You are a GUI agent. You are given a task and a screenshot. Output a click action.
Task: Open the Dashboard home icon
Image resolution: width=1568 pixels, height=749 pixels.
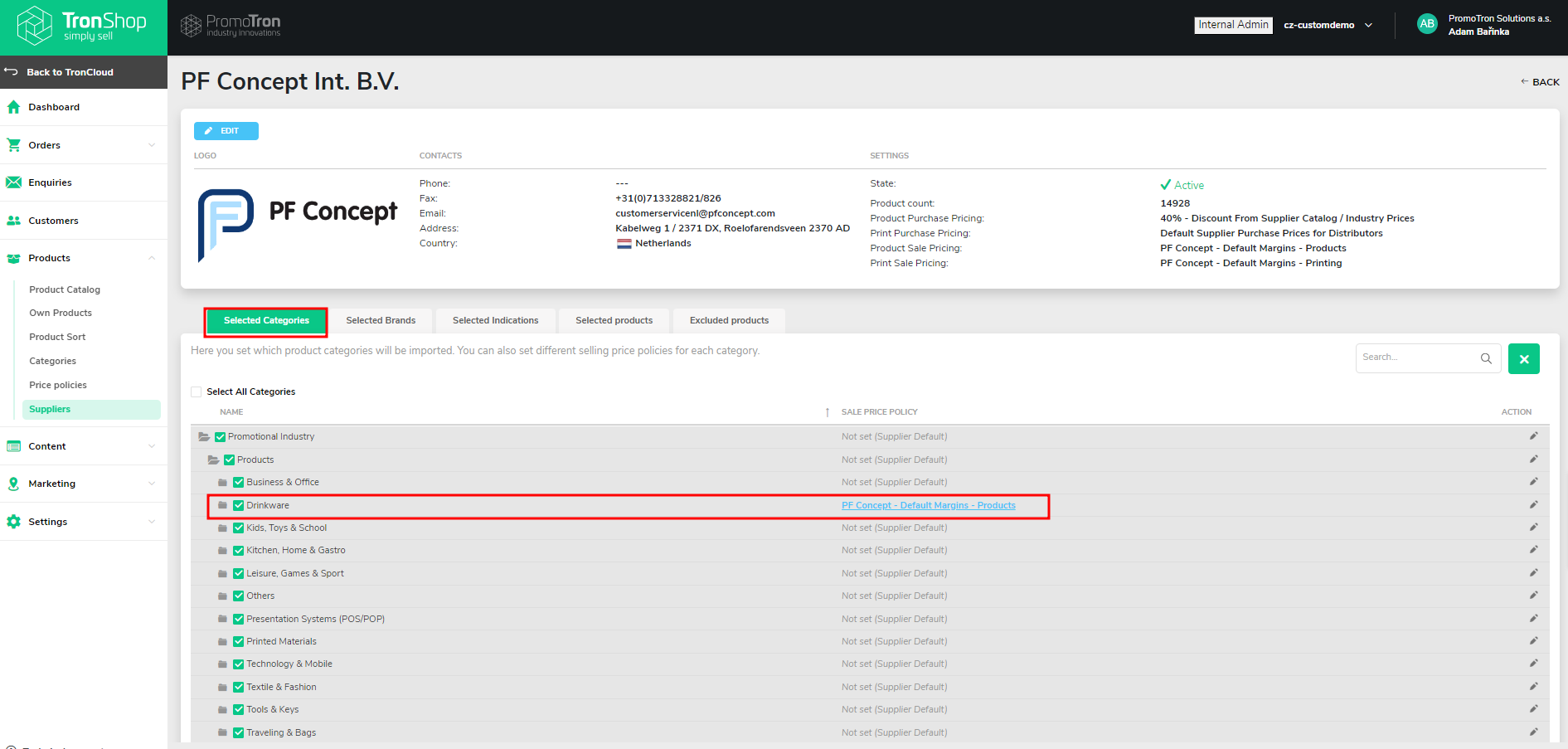[x=13, y=107]
